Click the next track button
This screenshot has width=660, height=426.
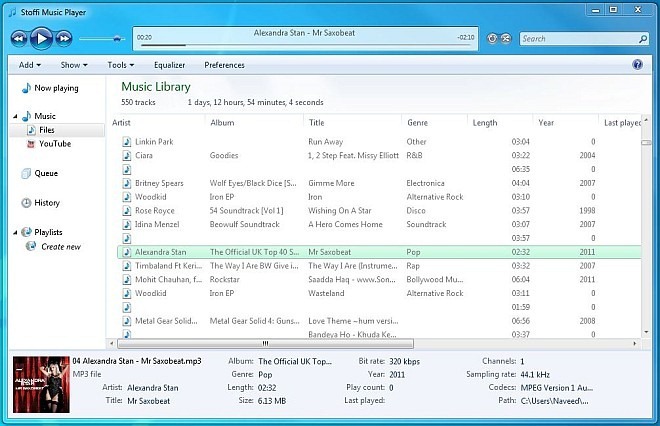[64, 39]
